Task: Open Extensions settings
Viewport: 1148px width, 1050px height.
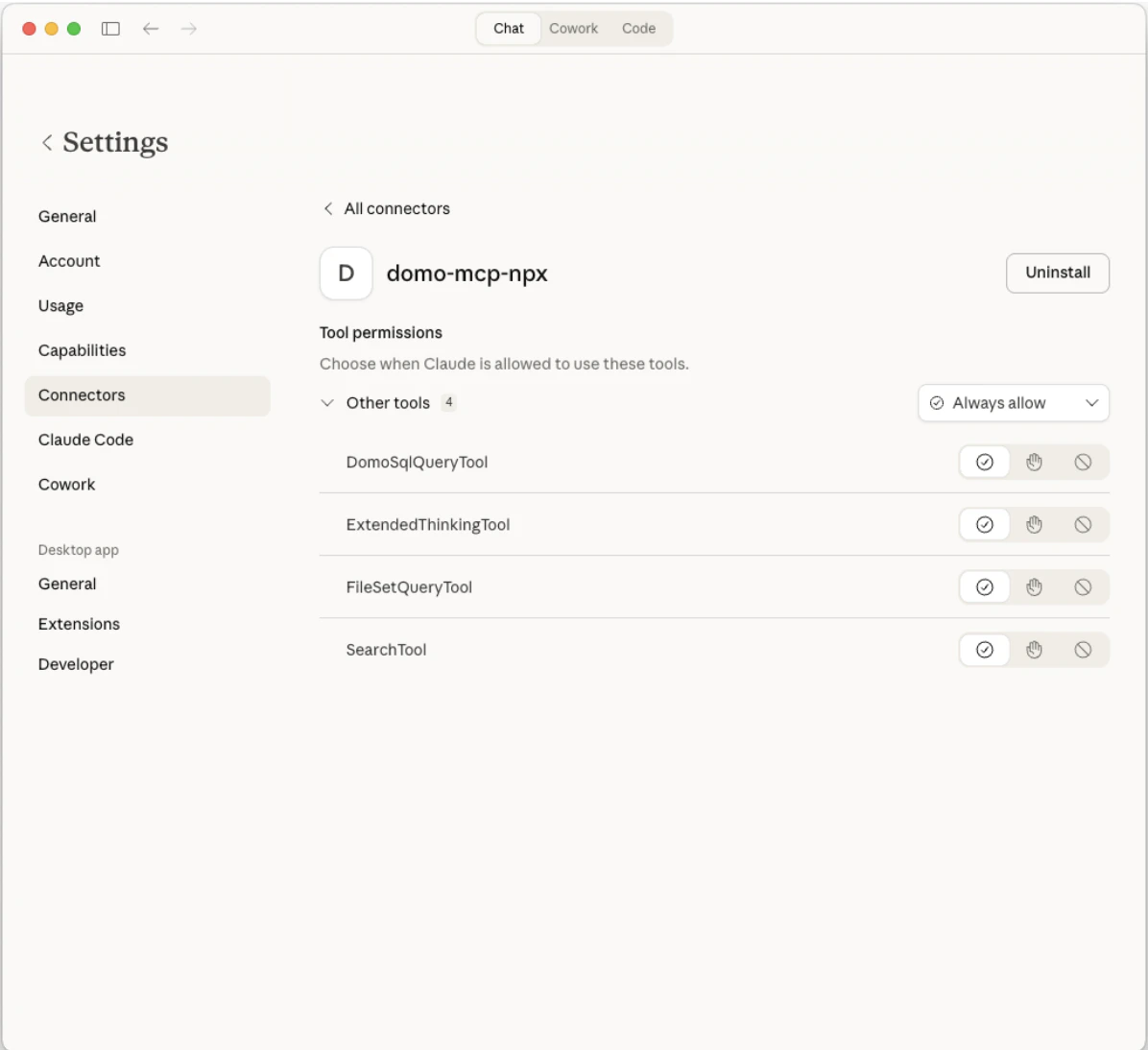Action: click(x=147, y=625)
